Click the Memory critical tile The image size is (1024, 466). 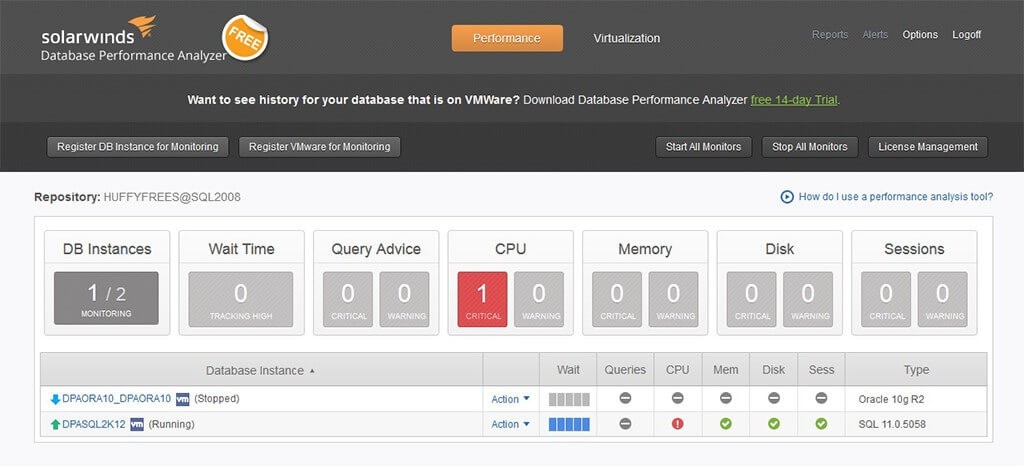pos(617,299)
